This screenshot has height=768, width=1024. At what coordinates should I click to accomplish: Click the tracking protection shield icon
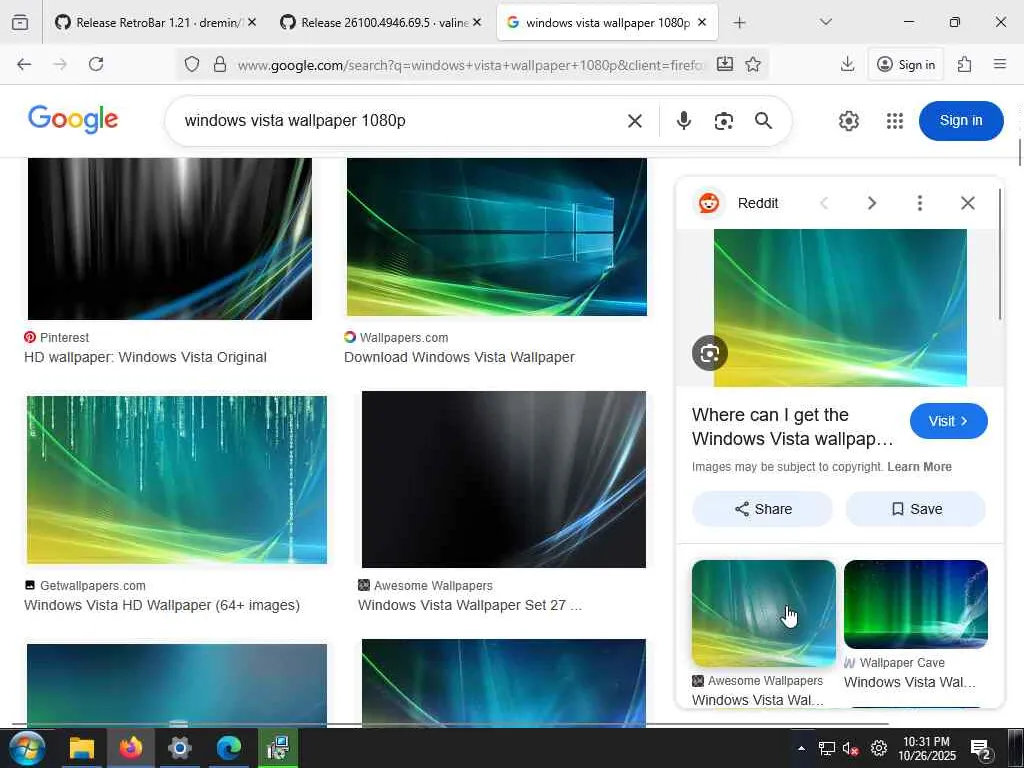click(191, 64)
